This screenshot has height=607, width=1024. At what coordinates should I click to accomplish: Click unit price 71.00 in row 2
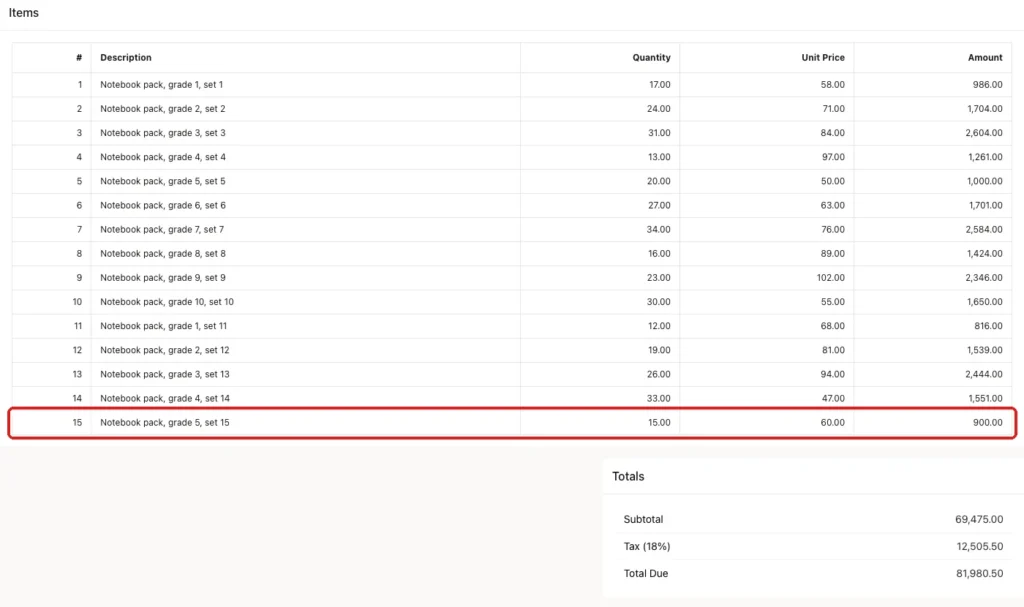pyautogui.click(x=833, y=108)
